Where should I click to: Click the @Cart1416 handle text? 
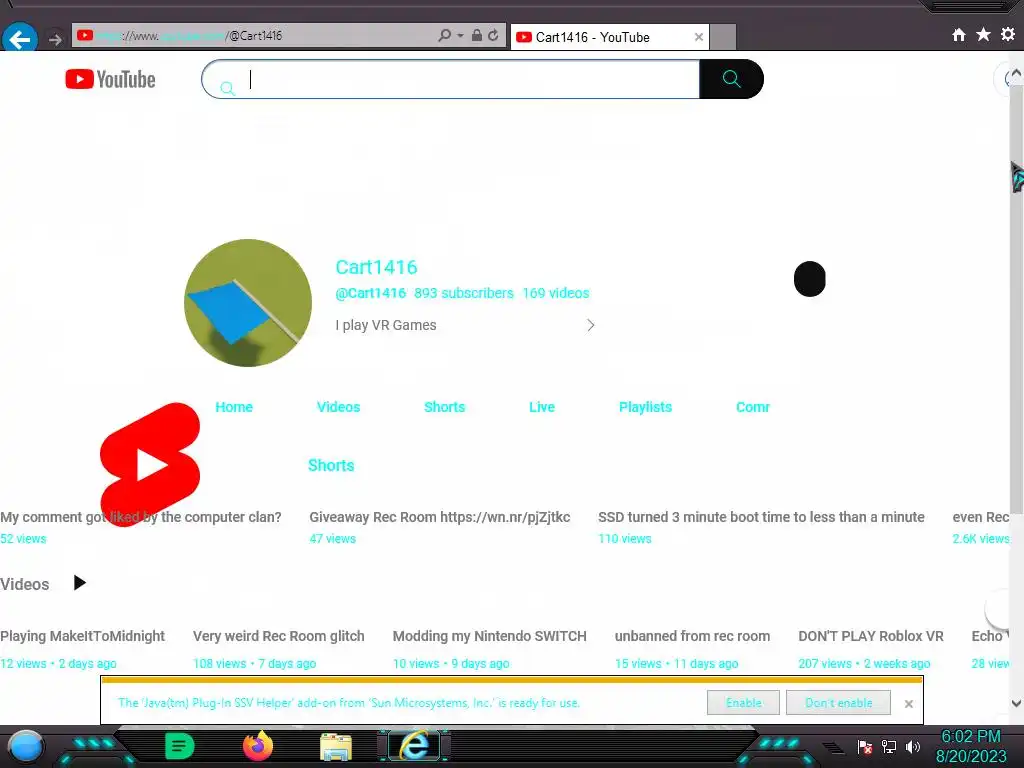click(x=370, y=293)
